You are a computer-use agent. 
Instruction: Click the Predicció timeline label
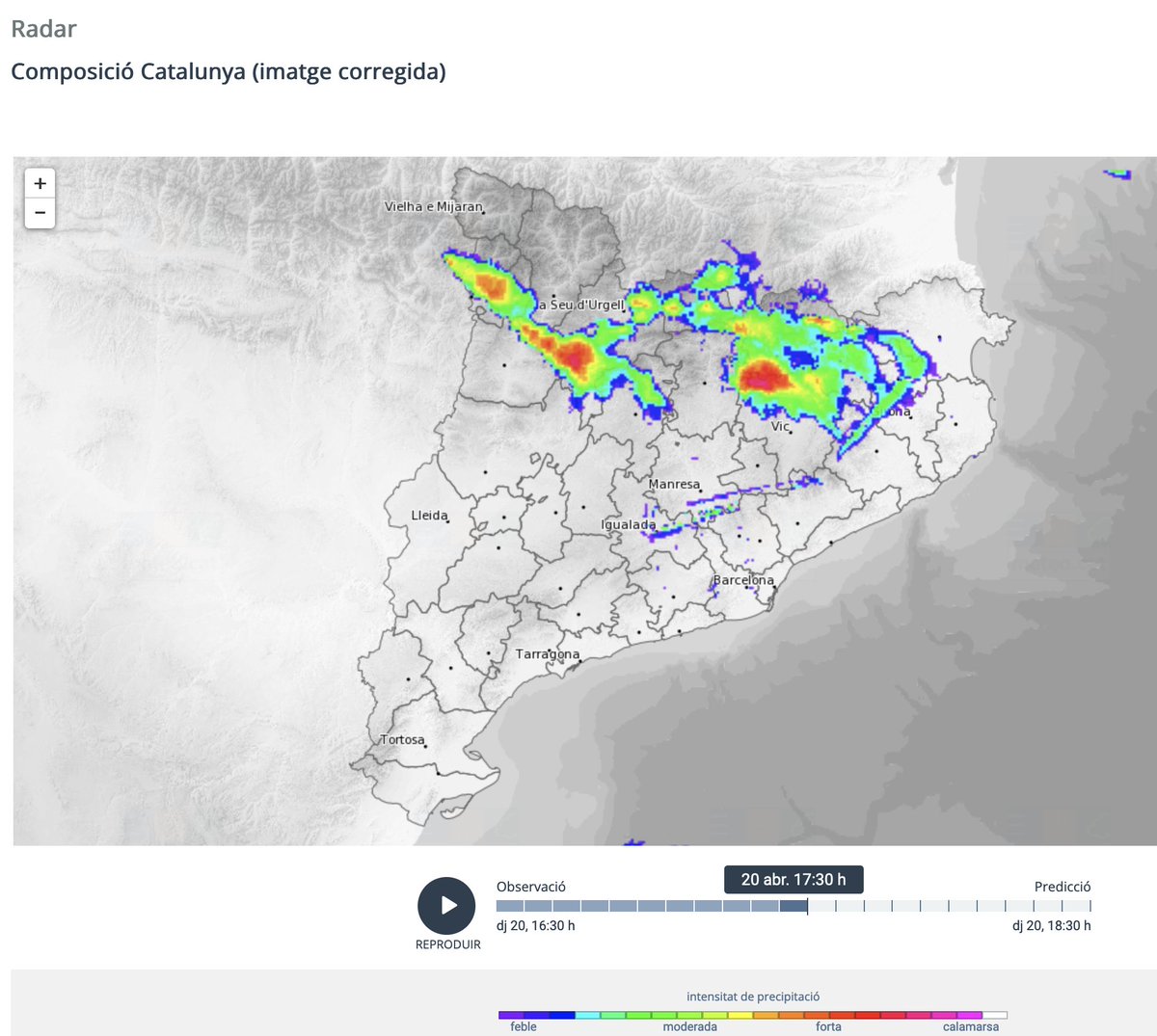click(1063, 887)
